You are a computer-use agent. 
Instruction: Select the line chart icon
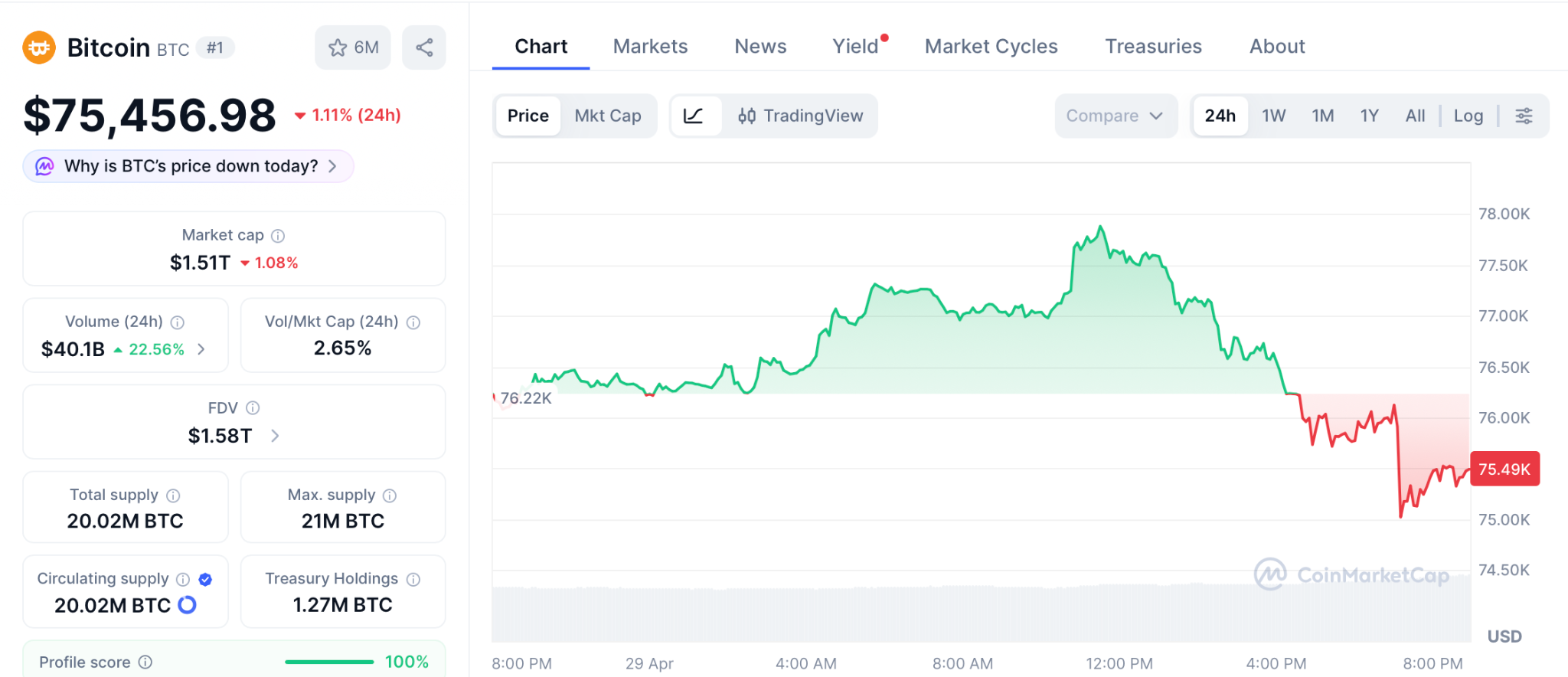tap(694, 116)
